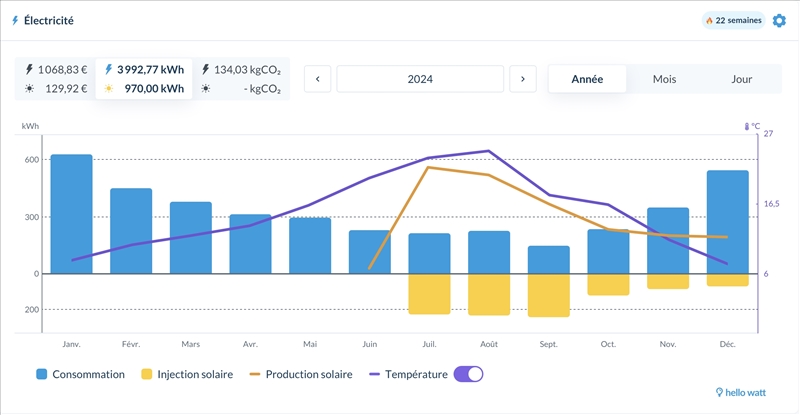The image size is (800, 415).
Task: Switch to the Mois tab
Action: point(664,79)
